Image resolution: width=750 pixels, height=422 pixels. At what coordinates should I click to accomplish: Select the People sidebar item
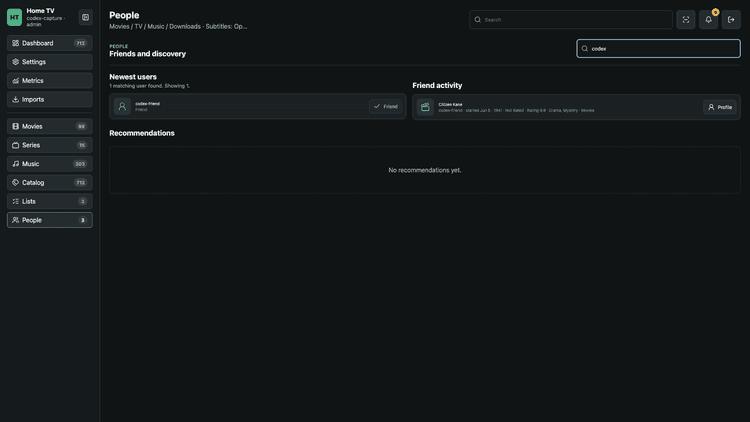(50, 220)
